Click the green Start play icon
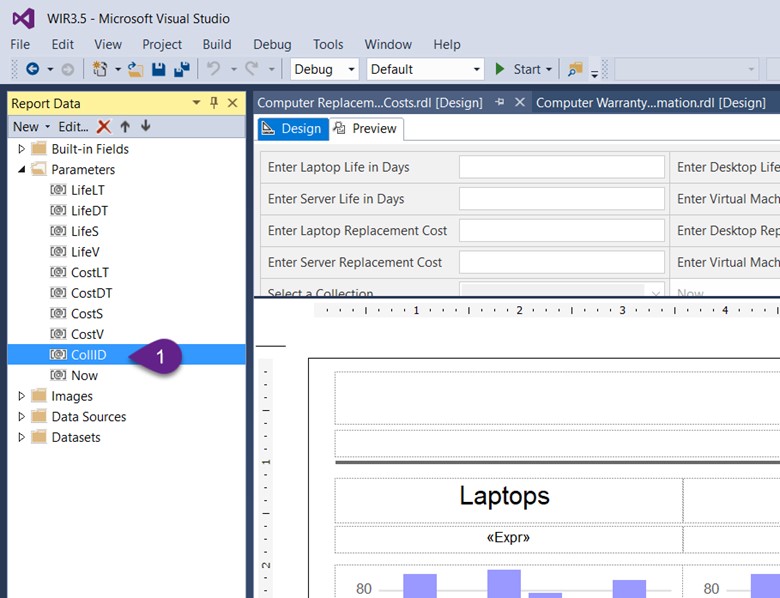The width and height of the screenshot is (780, 598). 500,69
